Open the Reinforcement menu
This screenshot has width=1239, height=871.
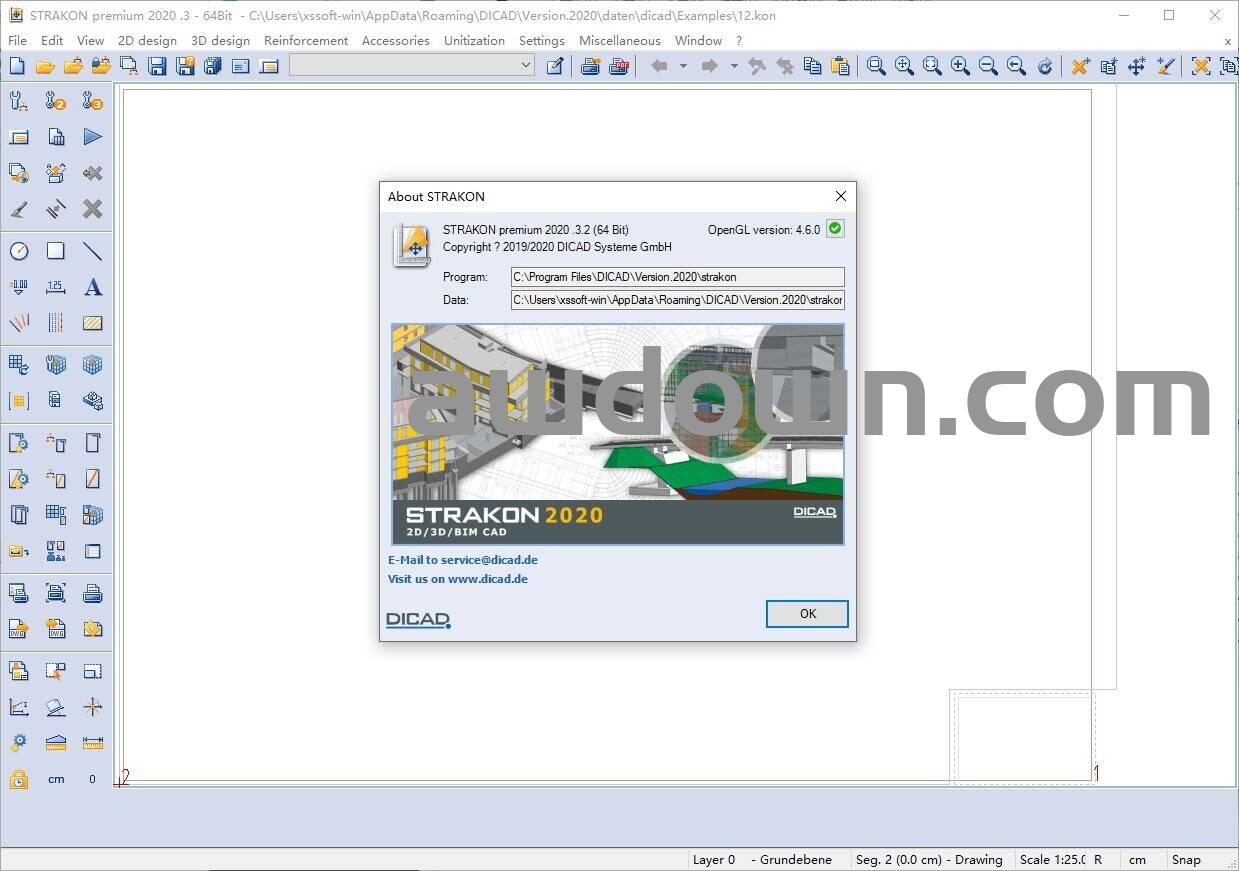click(x=306, y=41)
